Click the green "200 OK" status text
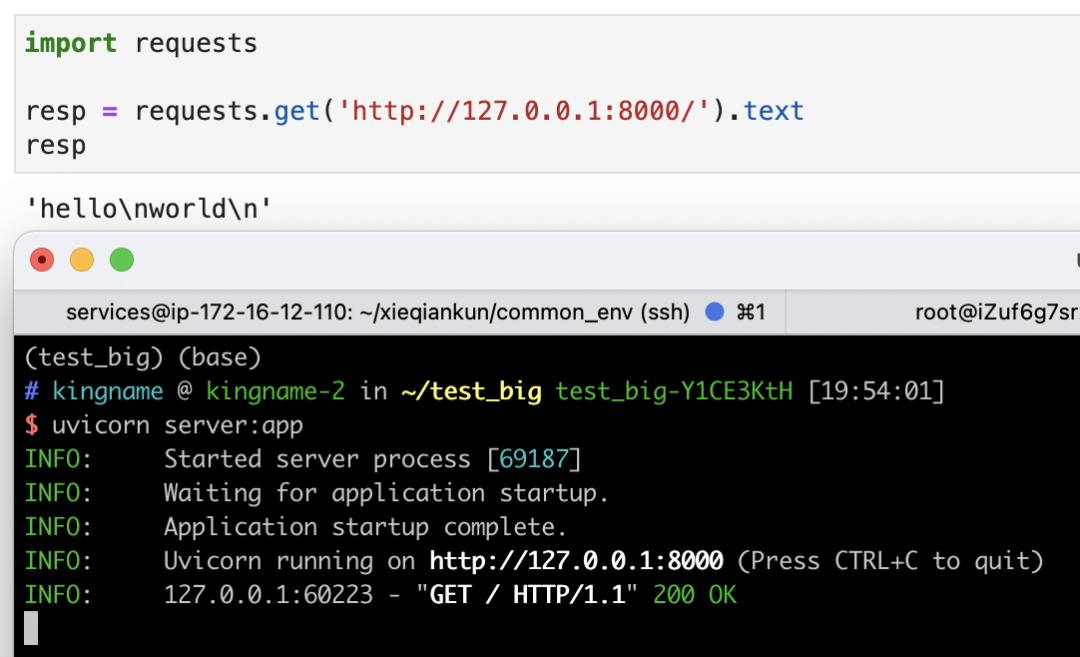 (695, 595)
